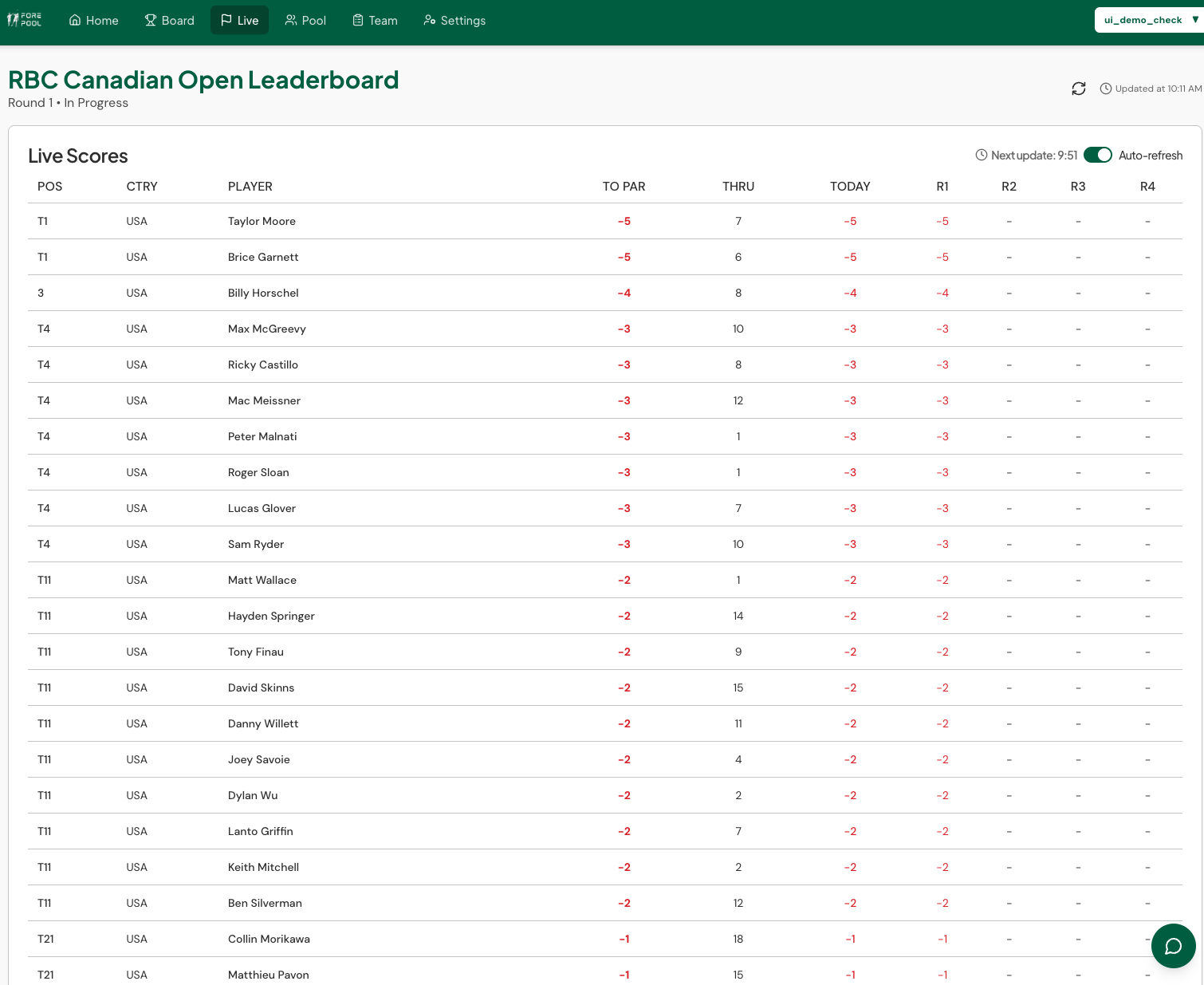Click the house icon beside Home

(x=75, y=20)
